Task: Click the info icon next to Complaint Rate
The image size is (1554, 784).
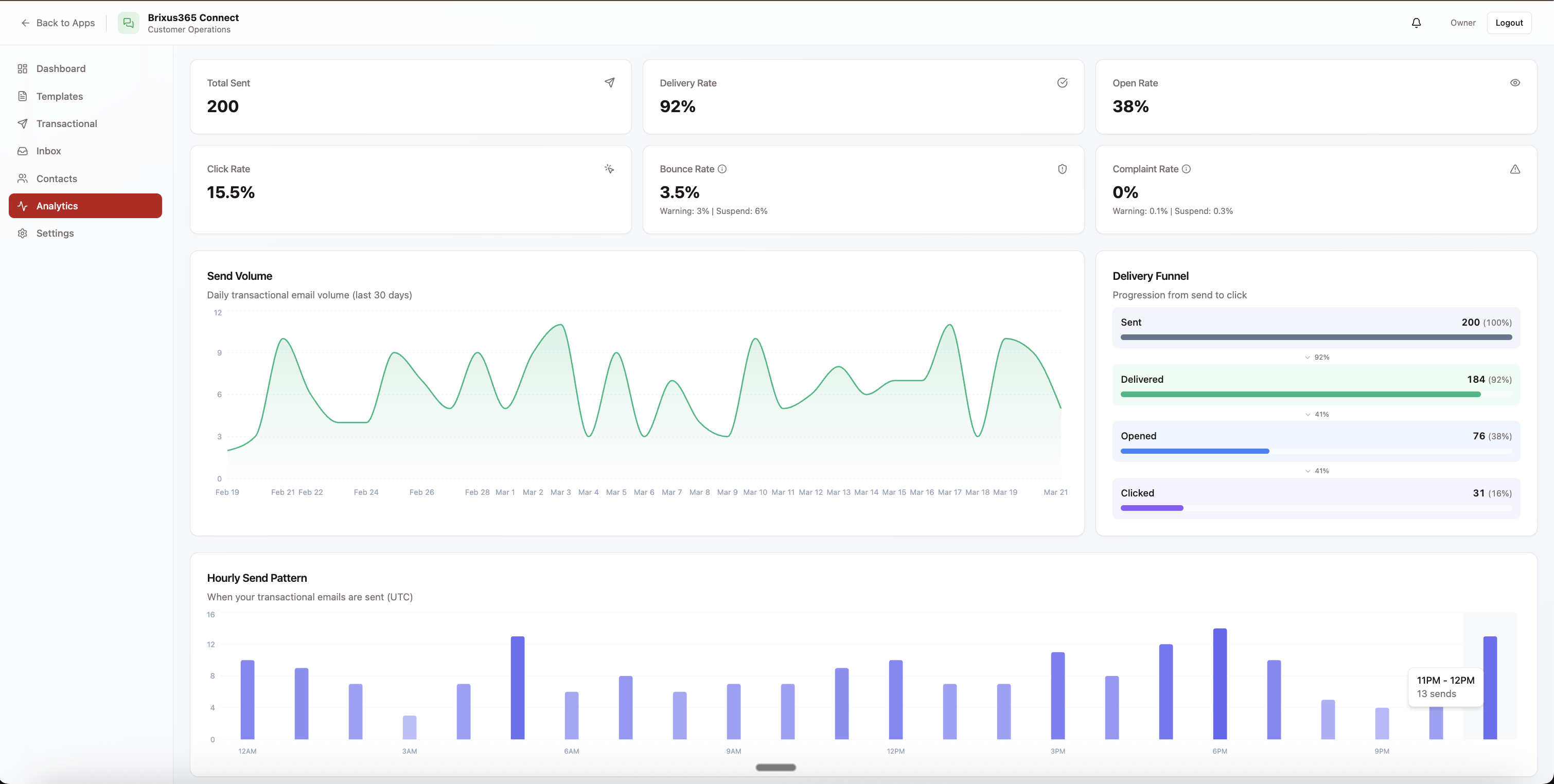Action: [1186, 169]
